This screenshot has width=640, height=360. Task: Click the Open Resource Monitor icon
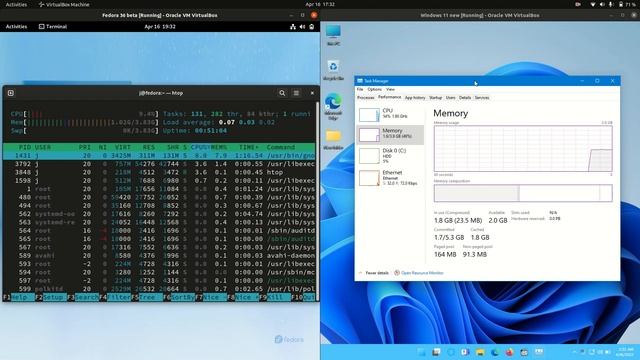(x=397, y=273)
